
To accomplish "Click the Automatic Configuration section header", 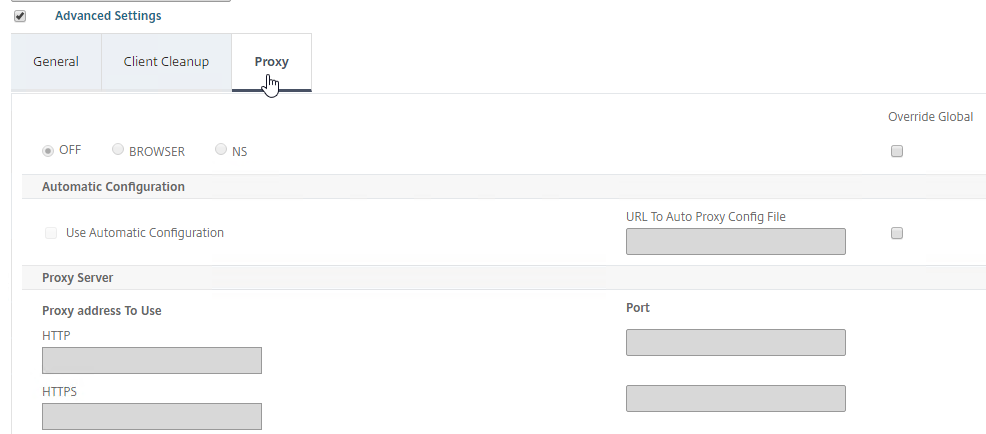I will click(x=113, y=187).
